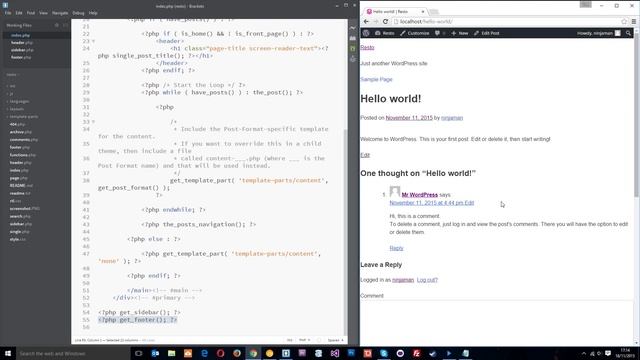Screen dimensions: 640x360
Task: Click the localhost address bar
Action: pos(505,22)
